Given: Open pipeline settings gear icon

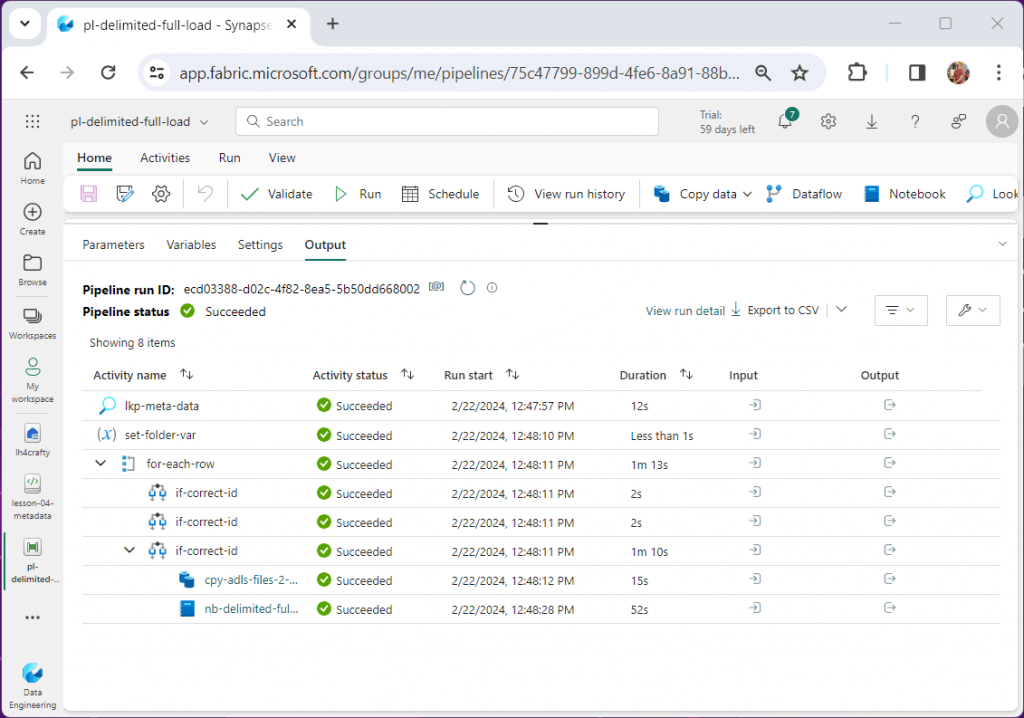Looking at the screenshot, I should pos(161,193).
